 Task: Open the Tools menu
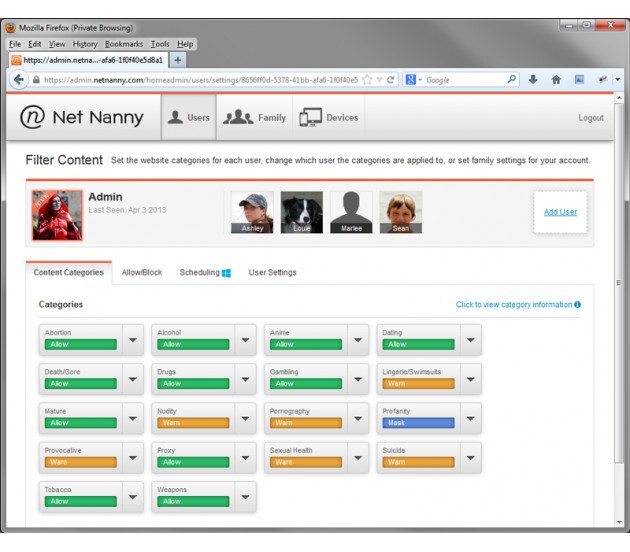tap(160, 44)
